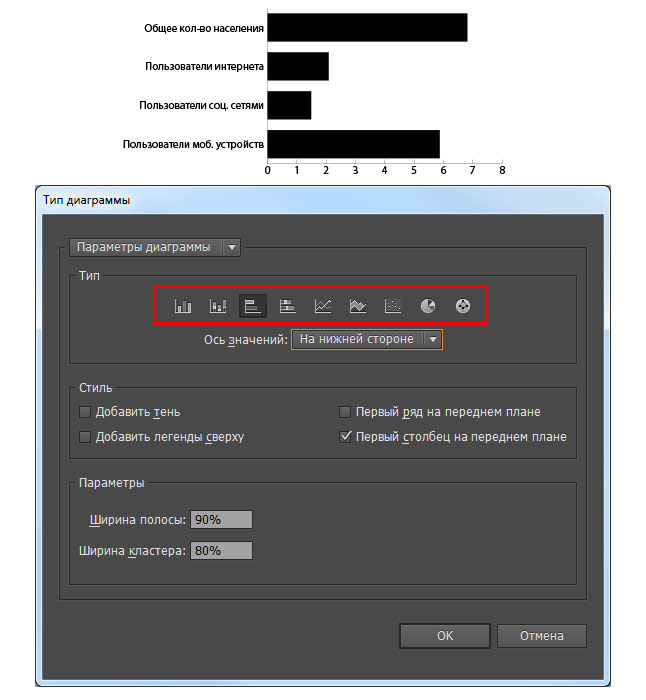Screen dimensions: 646x700
Task: Select the radar graph type icon
Action: pos(462,307)
